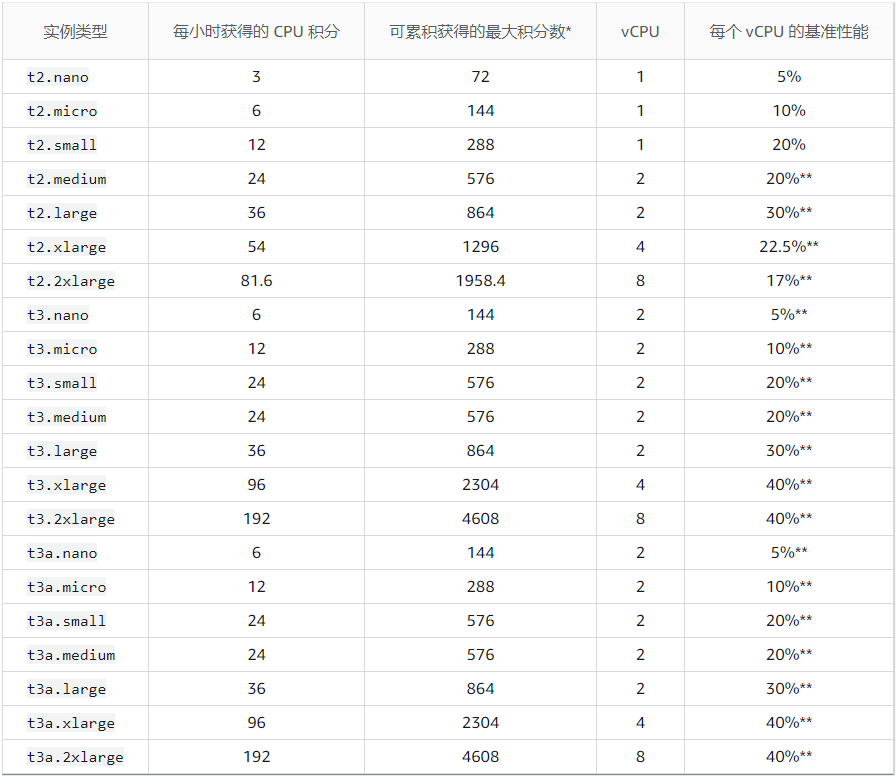Click the 22.5%** baseline performance cell

(789, 247)
